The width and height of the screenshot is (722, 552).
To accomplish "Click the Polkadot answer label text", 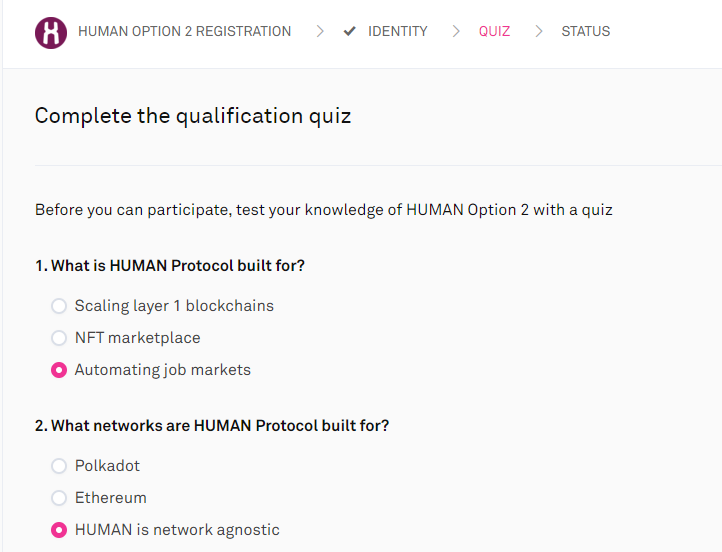I will (107, 466).
